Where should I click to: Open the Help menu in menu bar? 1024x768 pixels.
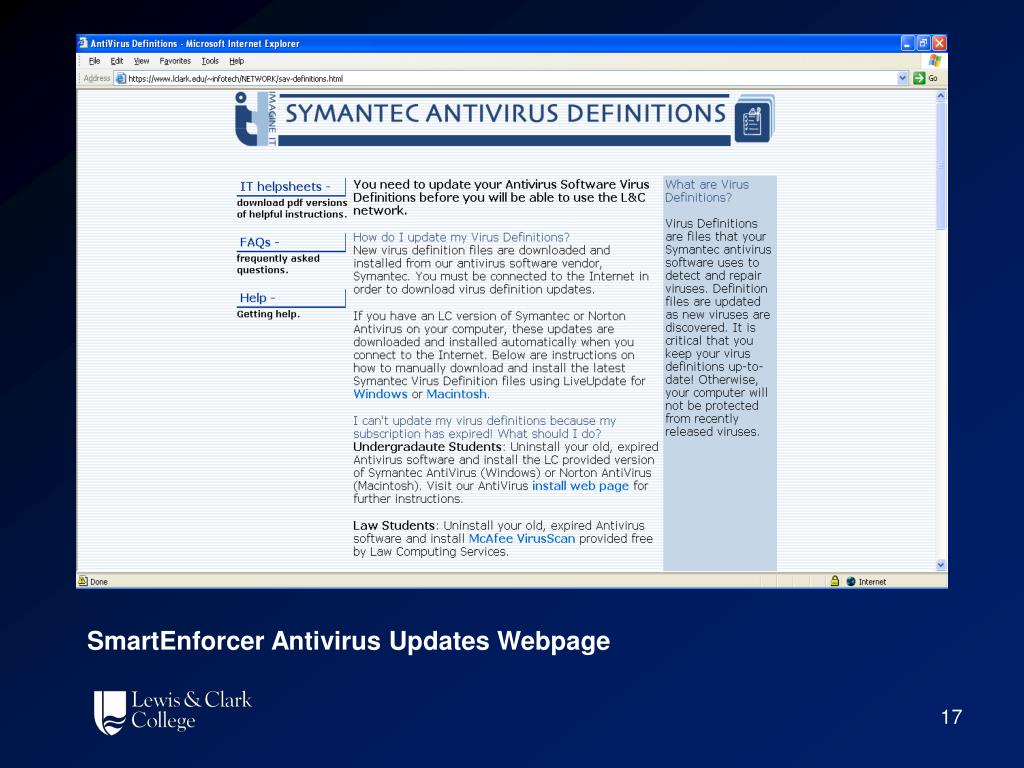coord(236,61)
